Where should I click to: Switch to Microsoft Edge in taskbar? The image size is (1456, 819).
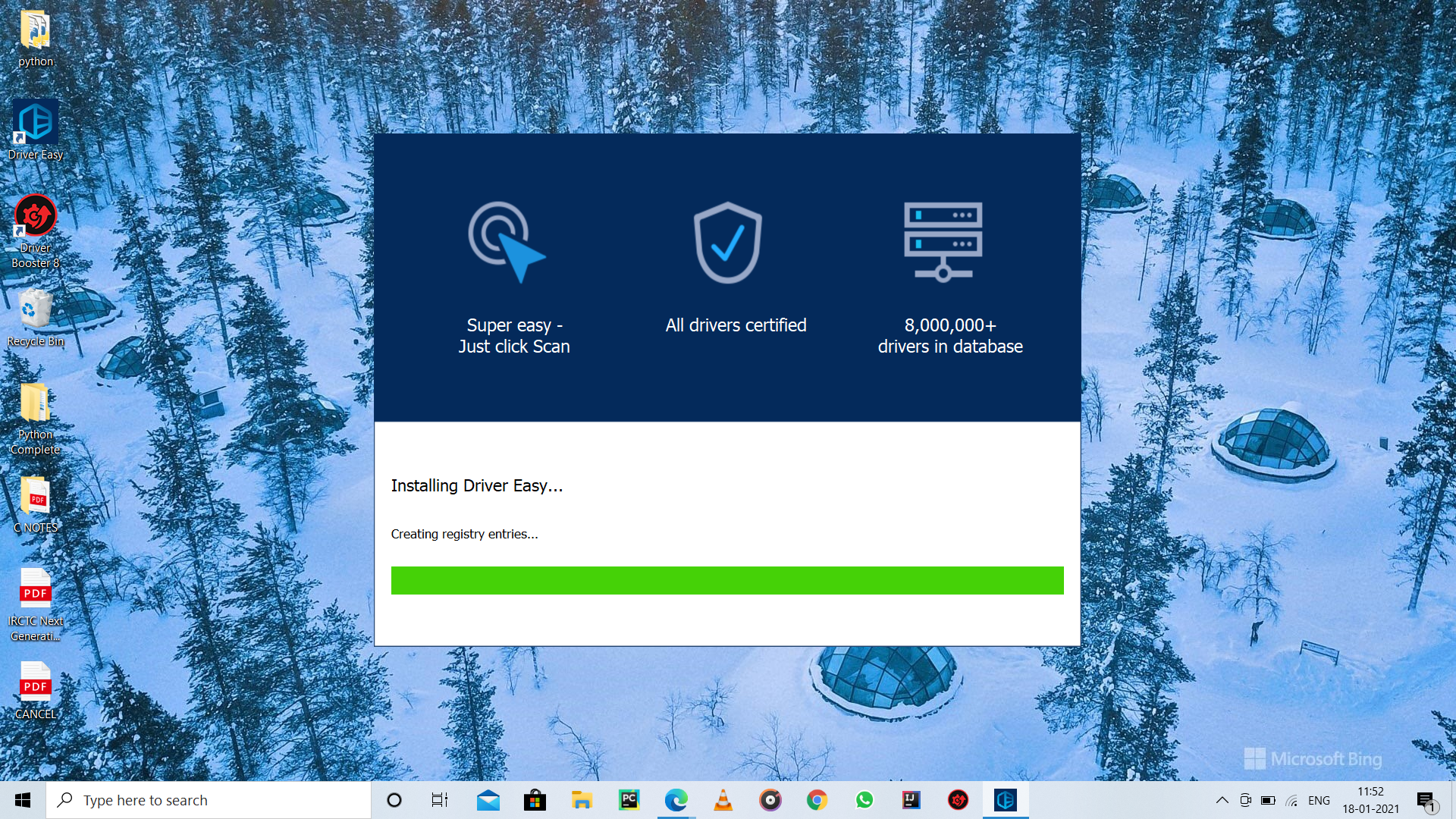[x=676, y=800]
